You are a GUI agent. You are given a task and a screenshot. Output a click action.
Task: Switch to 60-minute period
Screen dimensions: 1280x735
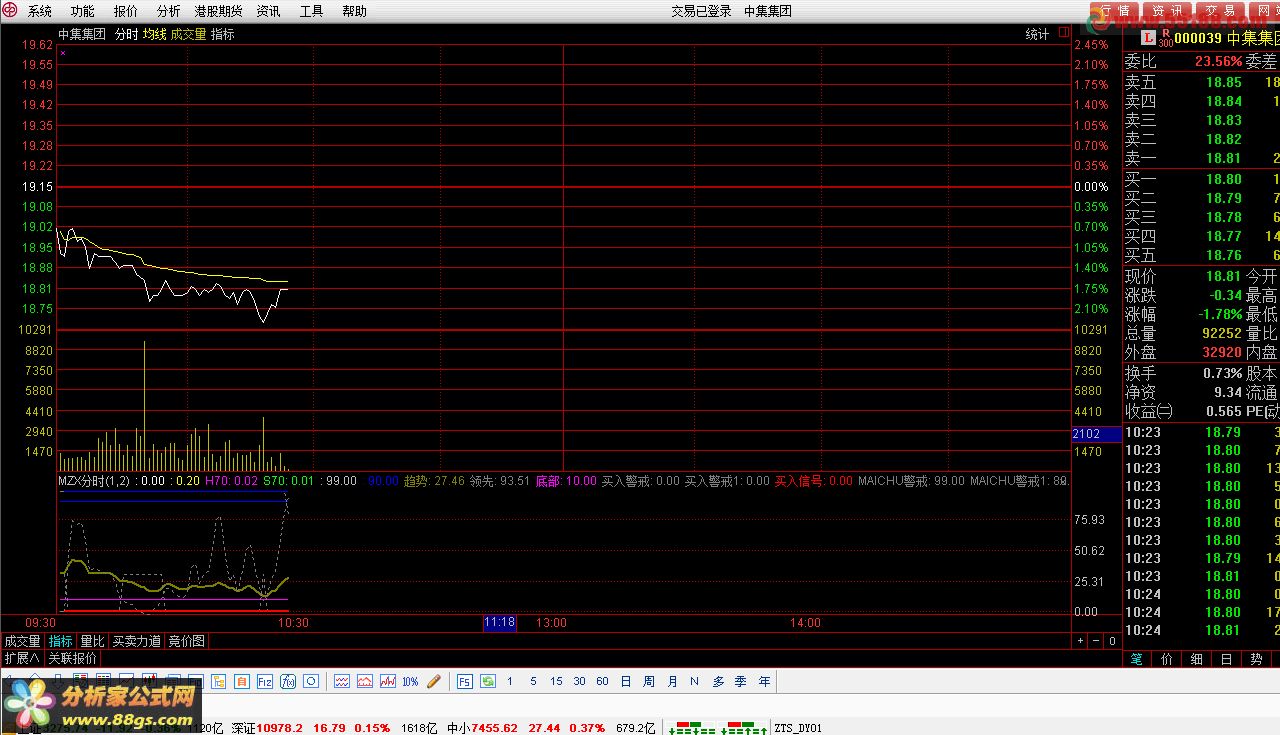(x=602, y=681)
